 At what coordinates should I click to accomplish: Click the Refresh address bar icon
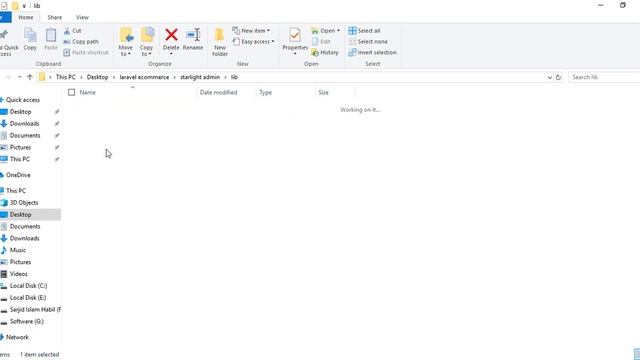(558, 77)
